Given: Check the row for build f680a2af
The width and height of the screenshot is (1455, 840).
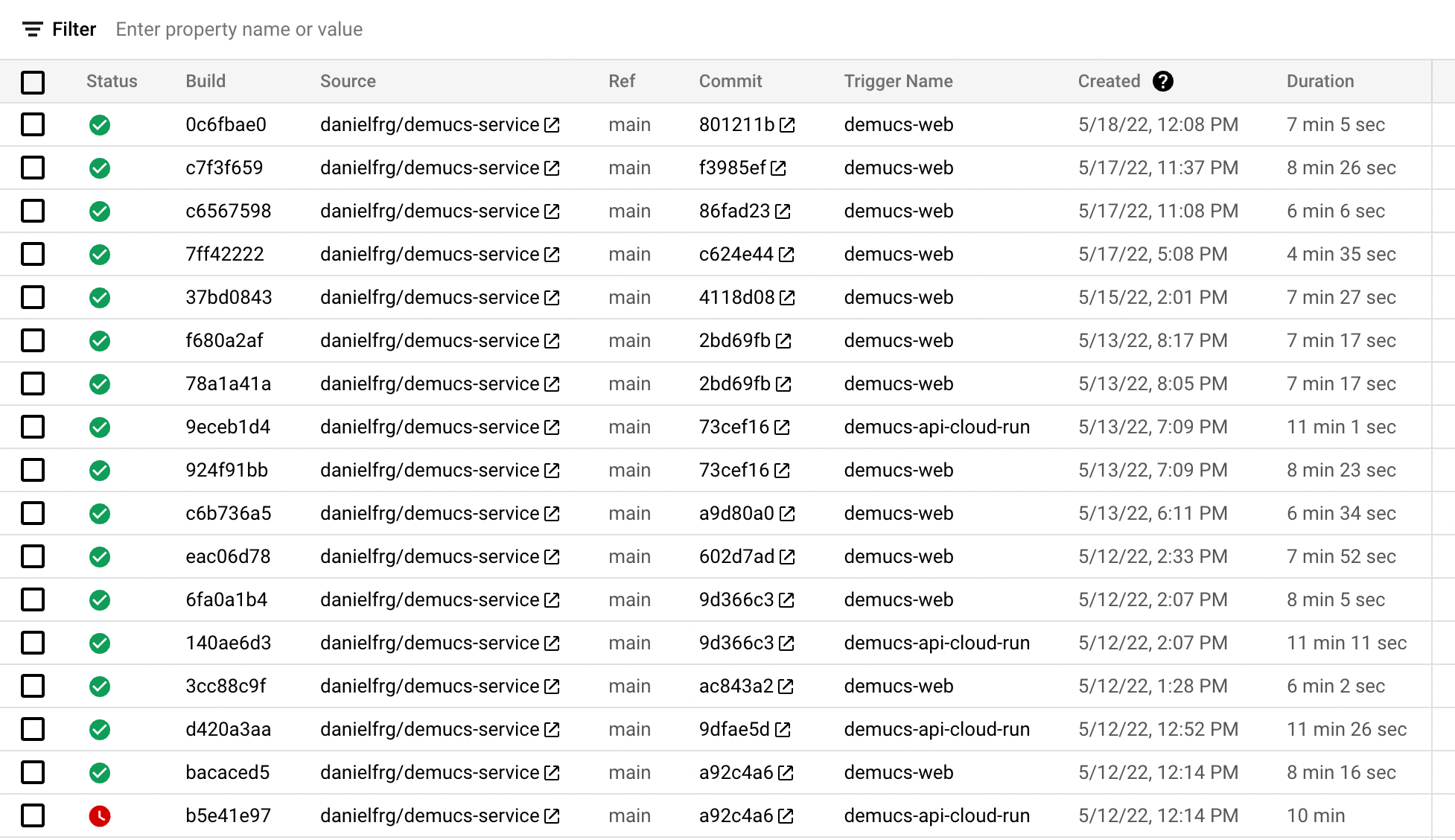Looking at the screenshot, I should [x=33, y=340].
